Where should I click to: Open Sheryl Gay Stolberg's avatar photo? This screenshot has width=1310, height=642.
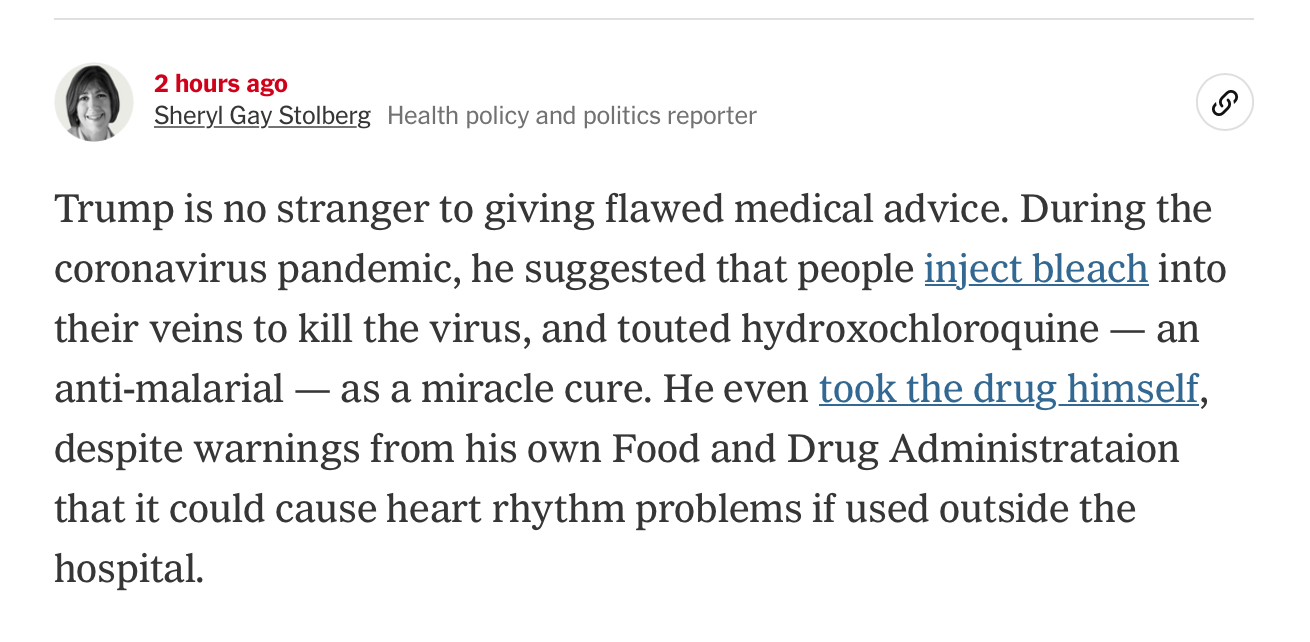tap(94, 102)
